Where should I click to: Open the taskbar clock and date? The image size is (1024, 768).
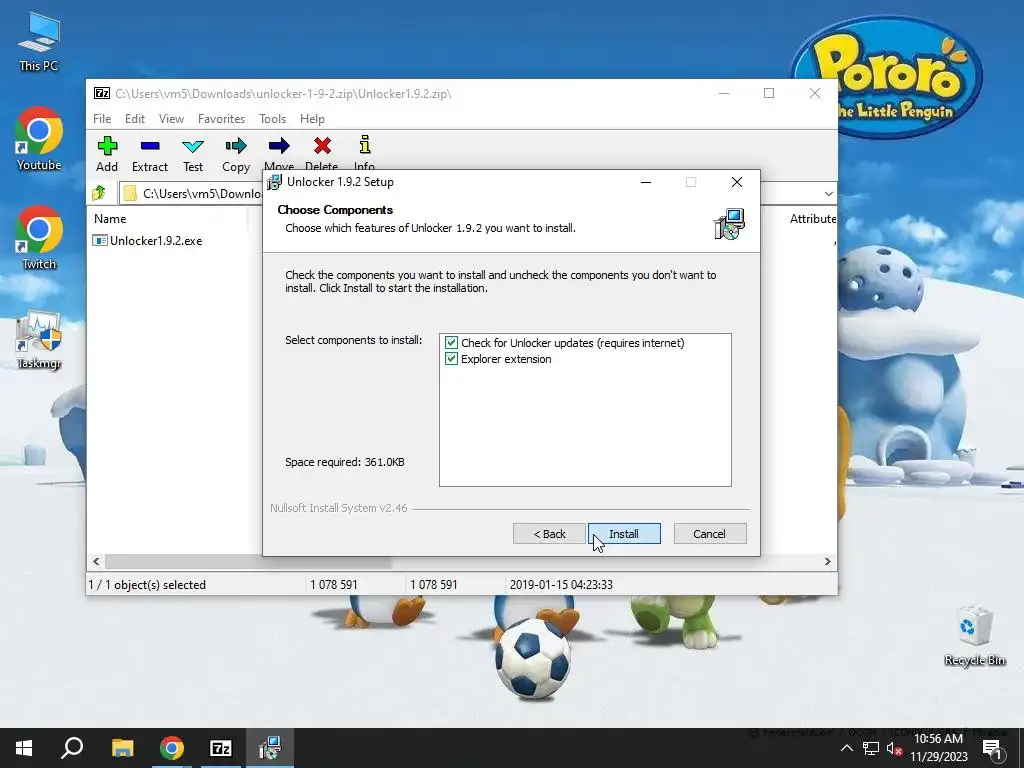[x=938, y=748]
